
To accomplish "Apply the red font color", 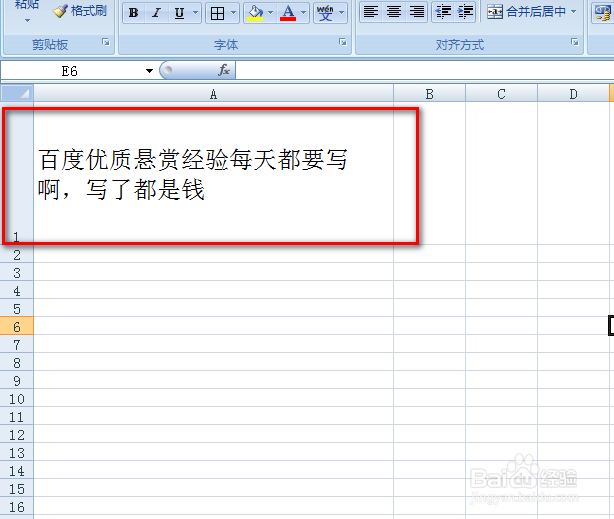I will tap(288, 13).
